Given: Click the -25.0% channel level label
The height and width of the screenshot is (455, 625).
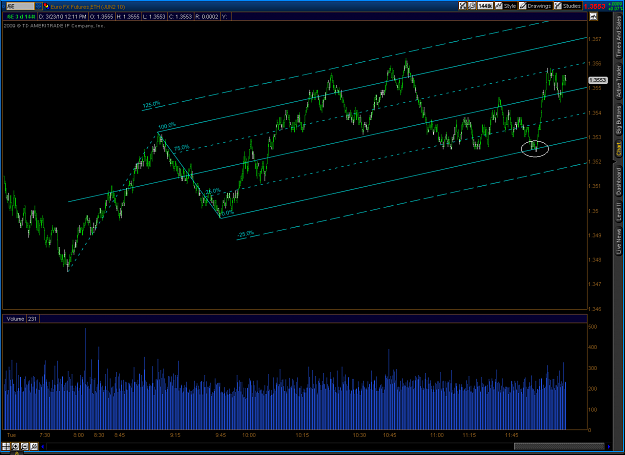Looking at the screenshot, I should (246, 234).
